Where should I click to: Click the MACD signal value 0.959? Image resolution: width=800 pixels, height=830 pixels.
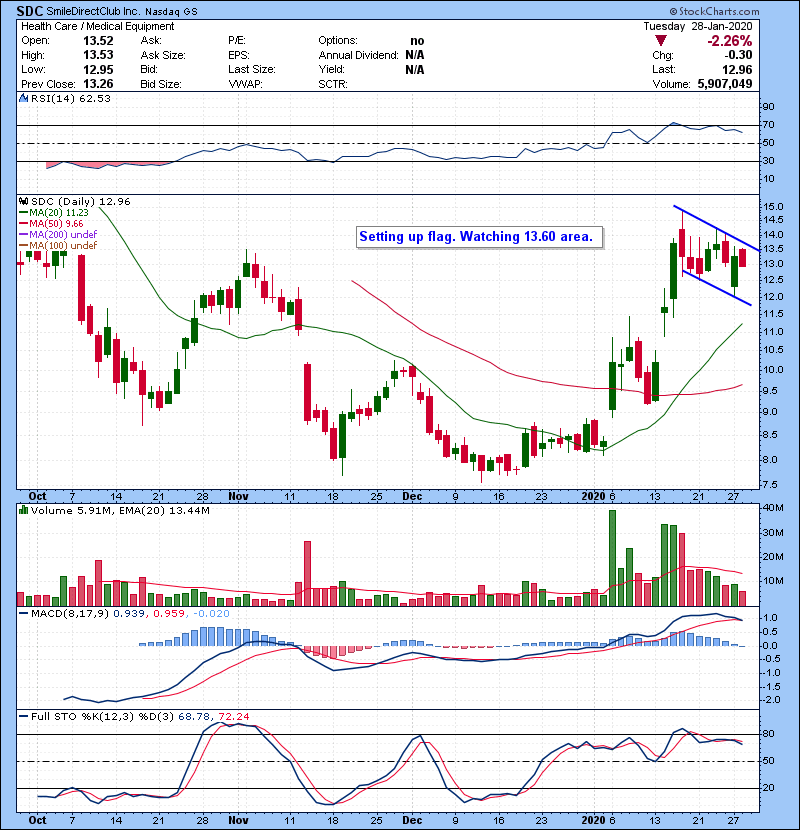(x=169, y=614)
